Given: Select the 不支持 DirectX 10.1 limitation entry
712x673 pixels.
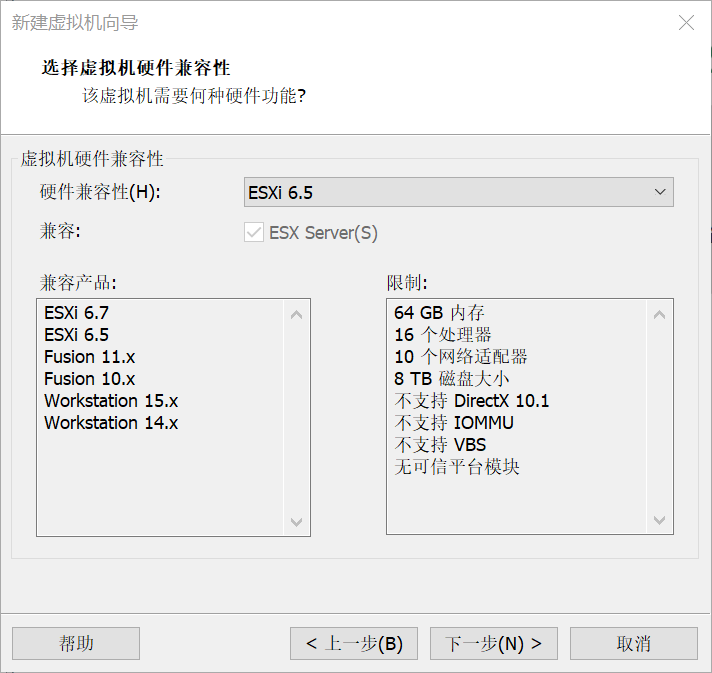Looking at the screenshot, I should point(472,401).
